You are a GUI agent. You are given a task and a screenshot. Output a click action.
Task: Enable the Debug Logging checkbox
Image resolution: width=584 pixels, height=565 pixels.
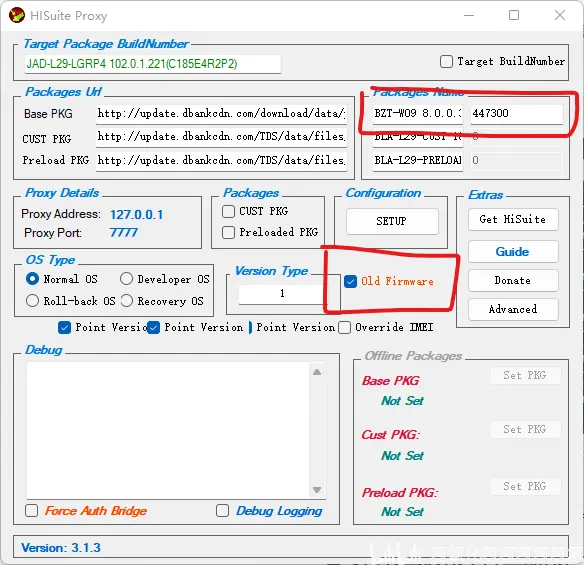[222, 511]
